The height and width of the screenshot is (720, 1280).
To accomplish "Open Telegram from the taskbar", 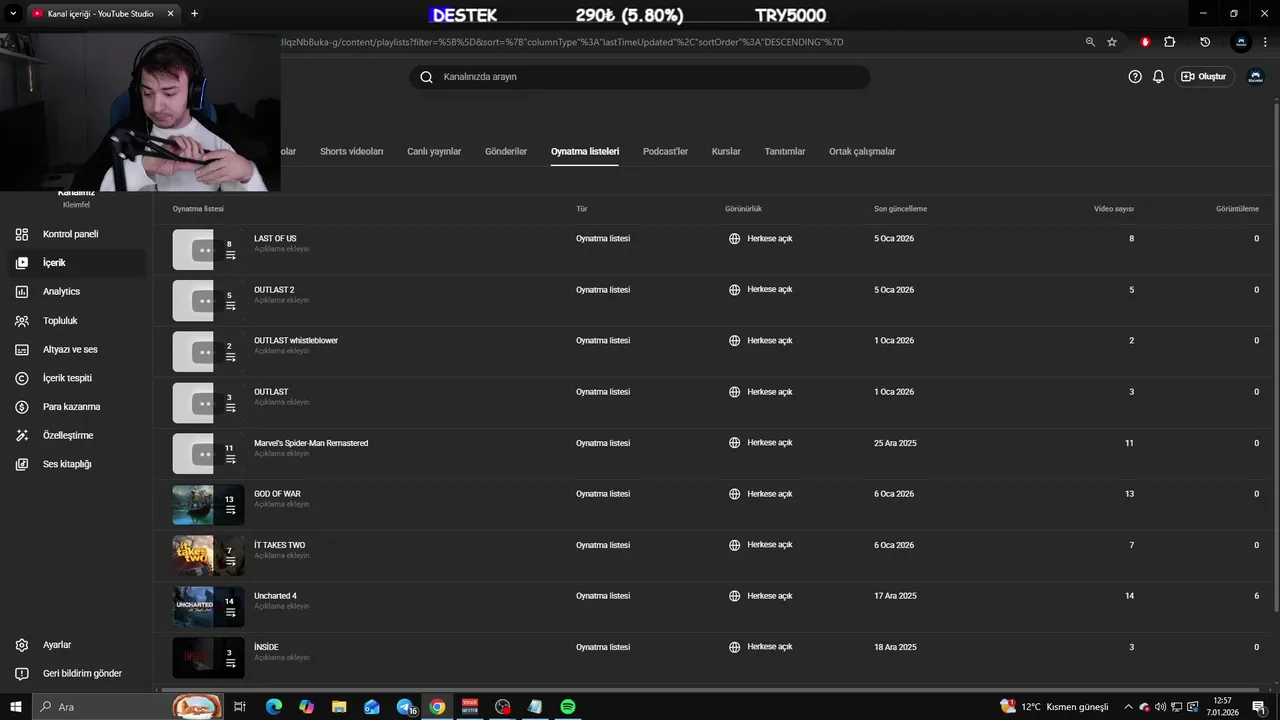I will pos(405,707).
